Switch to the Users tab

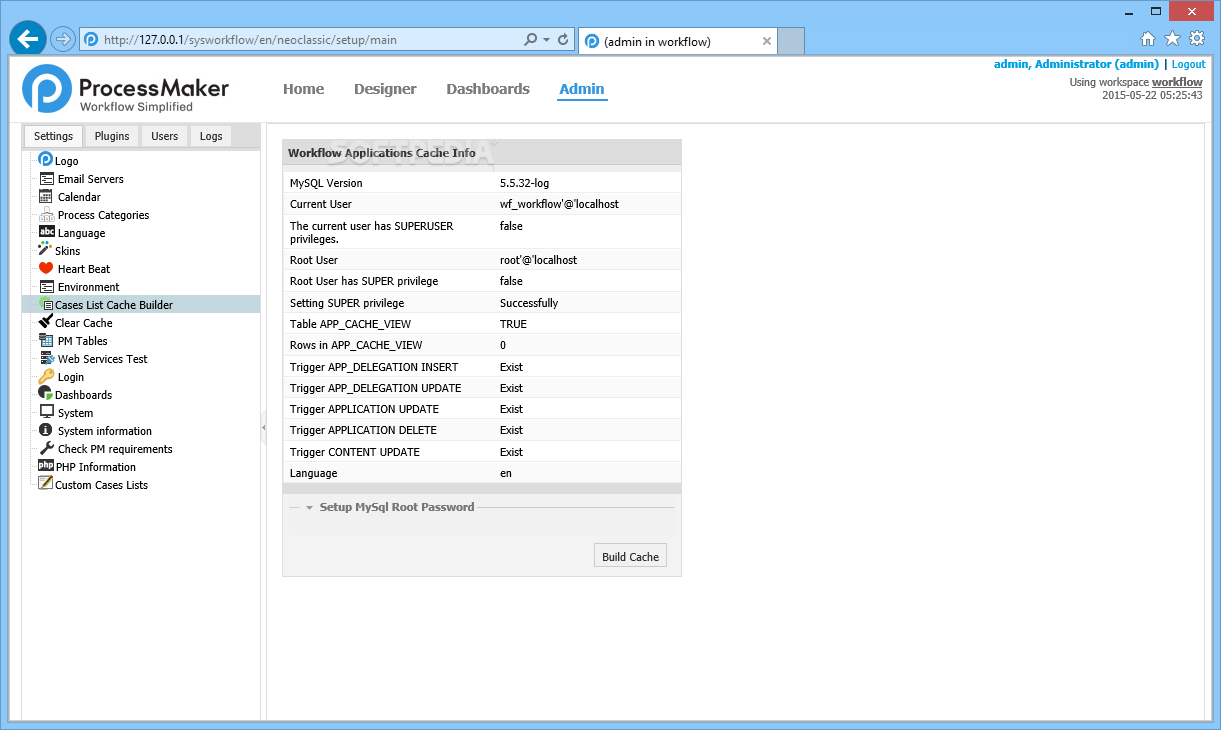click(164, 136)
